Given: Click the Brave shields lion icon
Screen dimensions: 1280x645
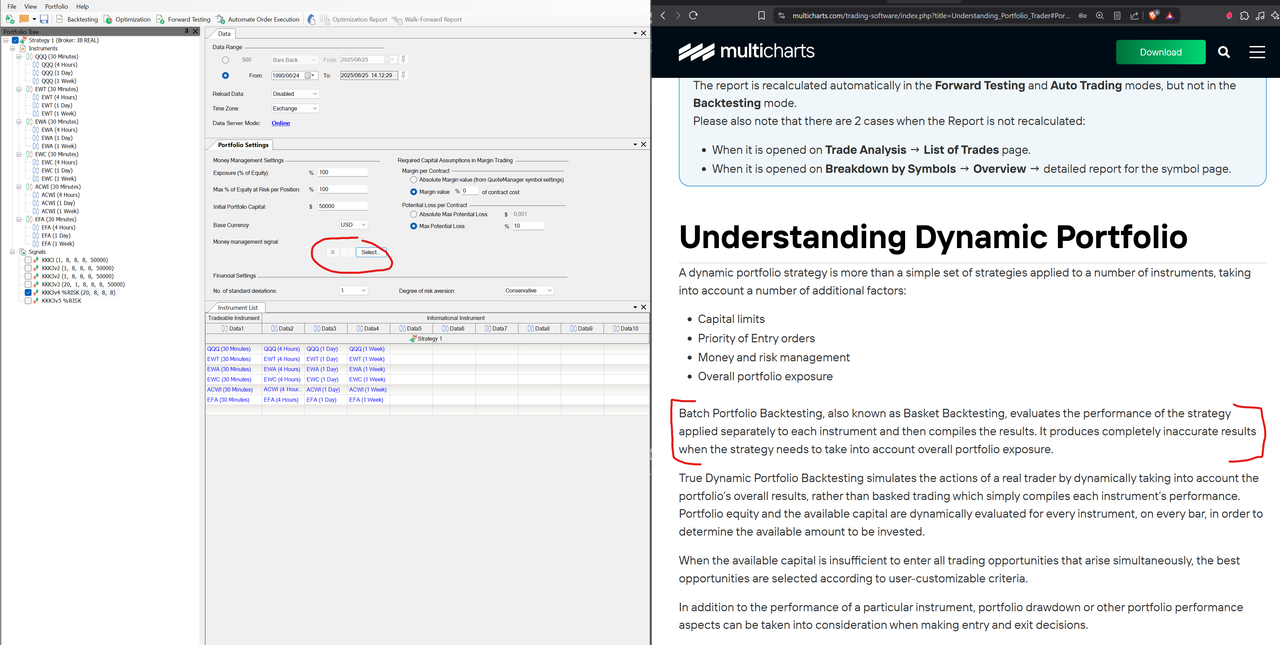Looking at the screenshot, I should coord(1152,15).
